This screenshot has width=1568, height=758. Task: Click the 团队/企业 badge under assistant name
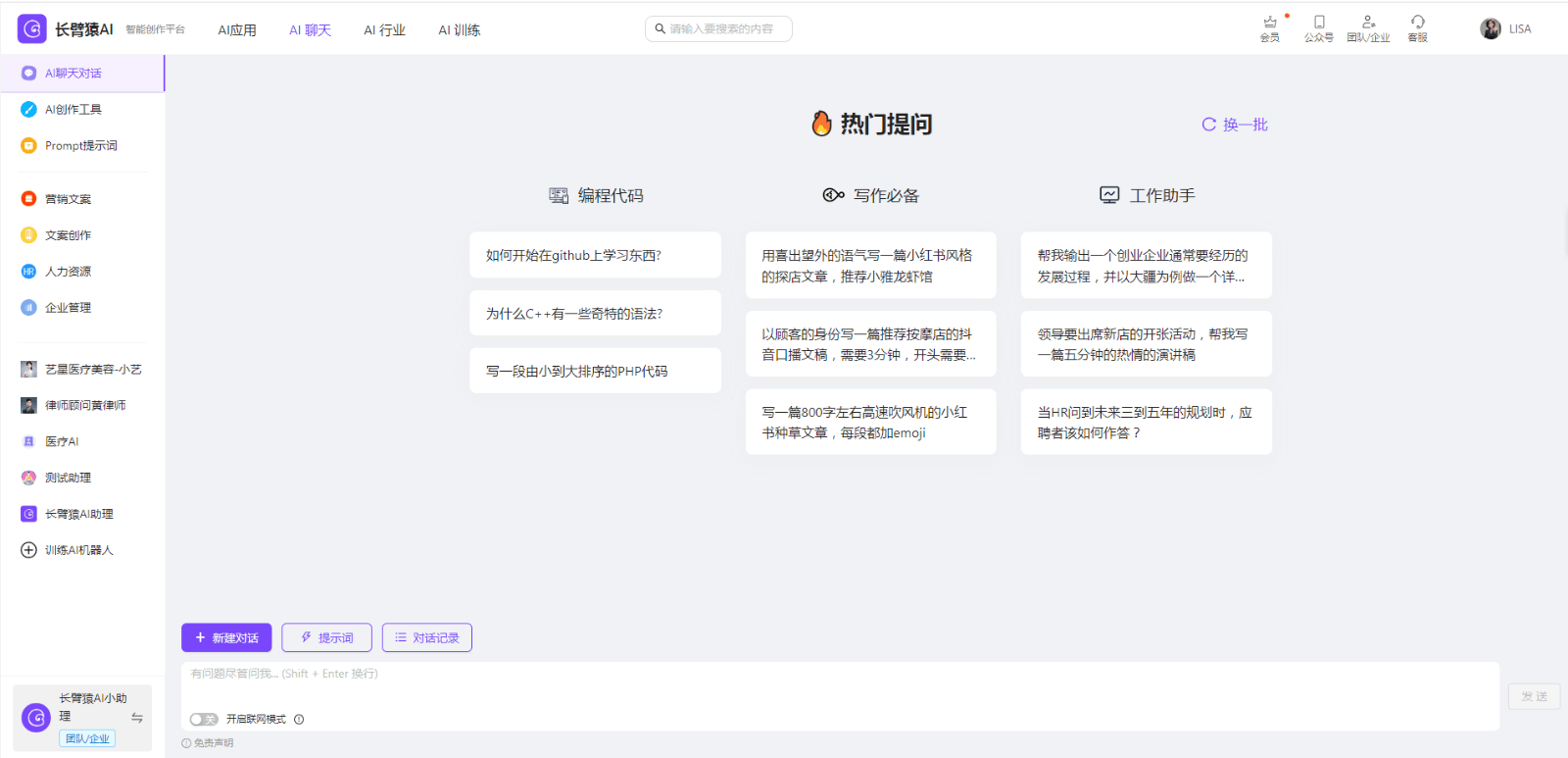(87, 738)
